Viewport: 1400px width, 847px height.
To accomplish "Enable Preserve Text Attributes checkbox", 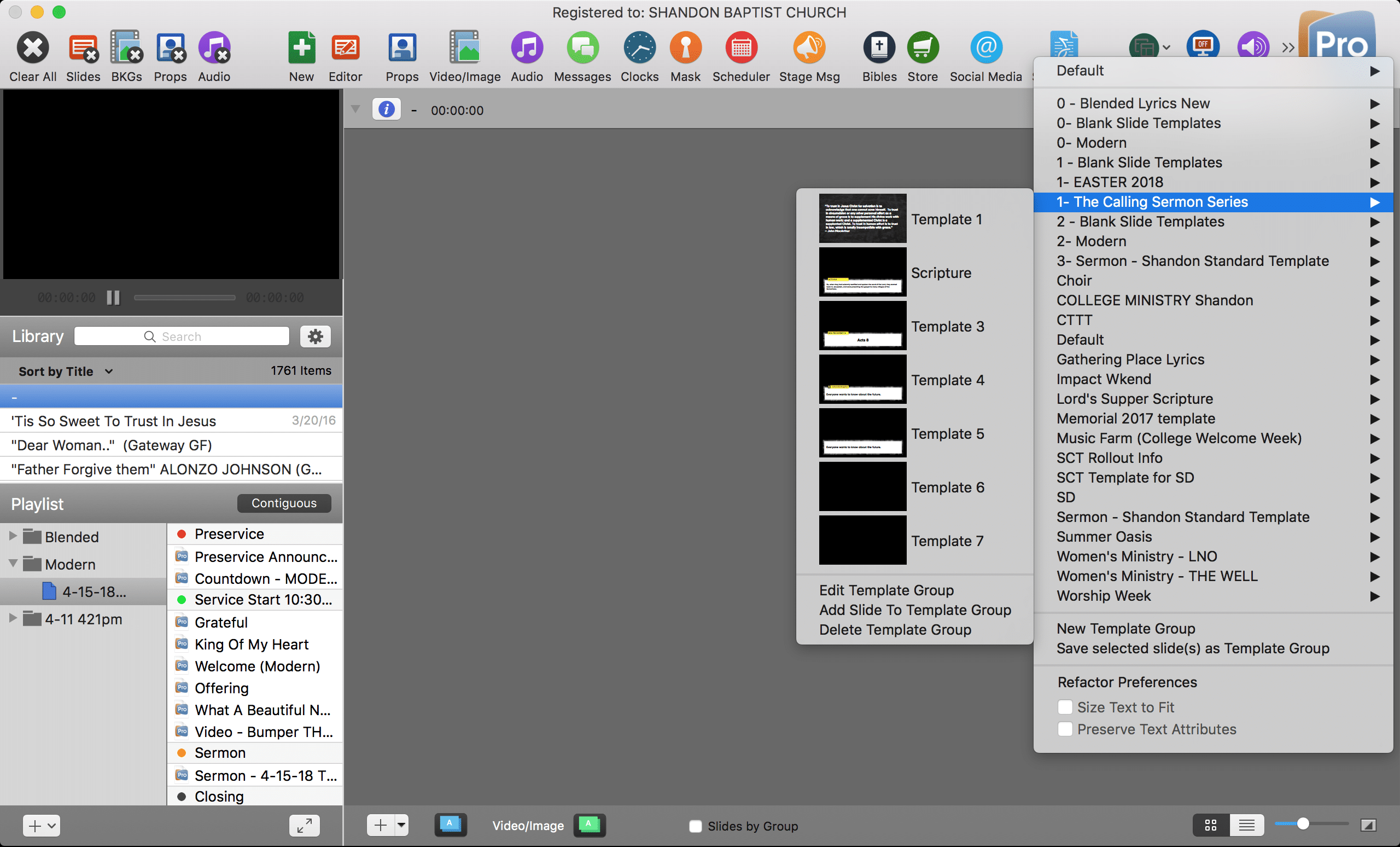I will click(x=1065, y=729).
